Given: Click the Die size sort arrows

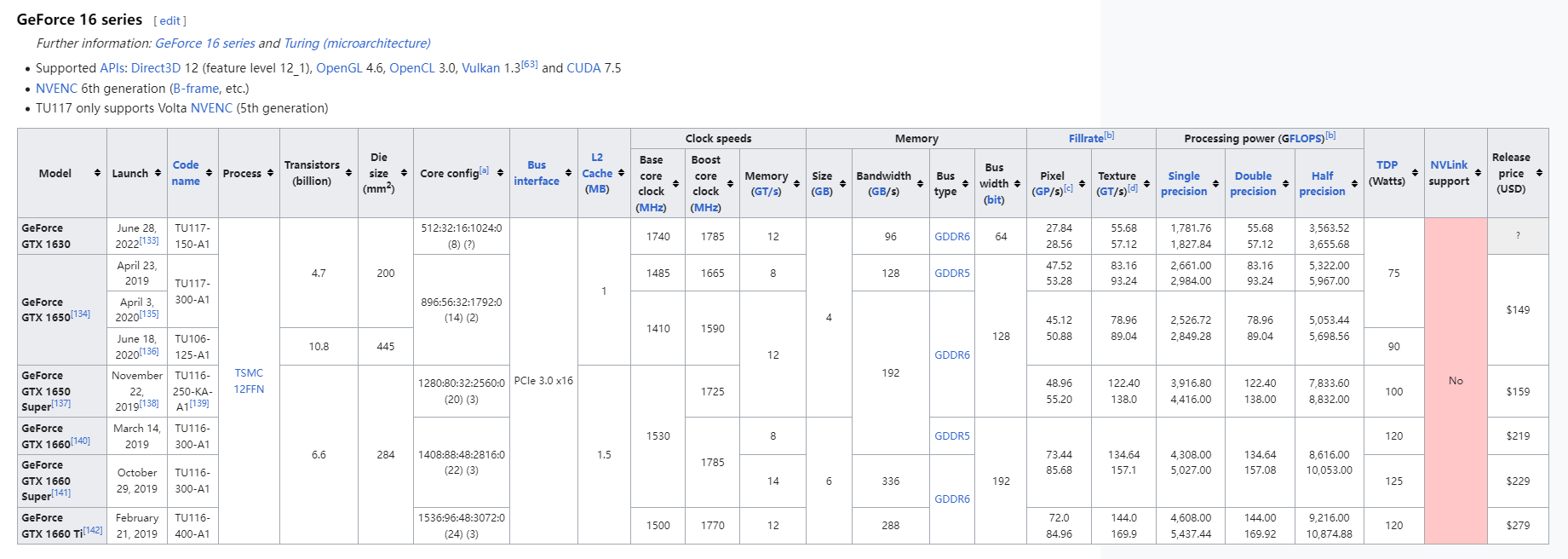Looking at the screenshot, I should point(404,173).
